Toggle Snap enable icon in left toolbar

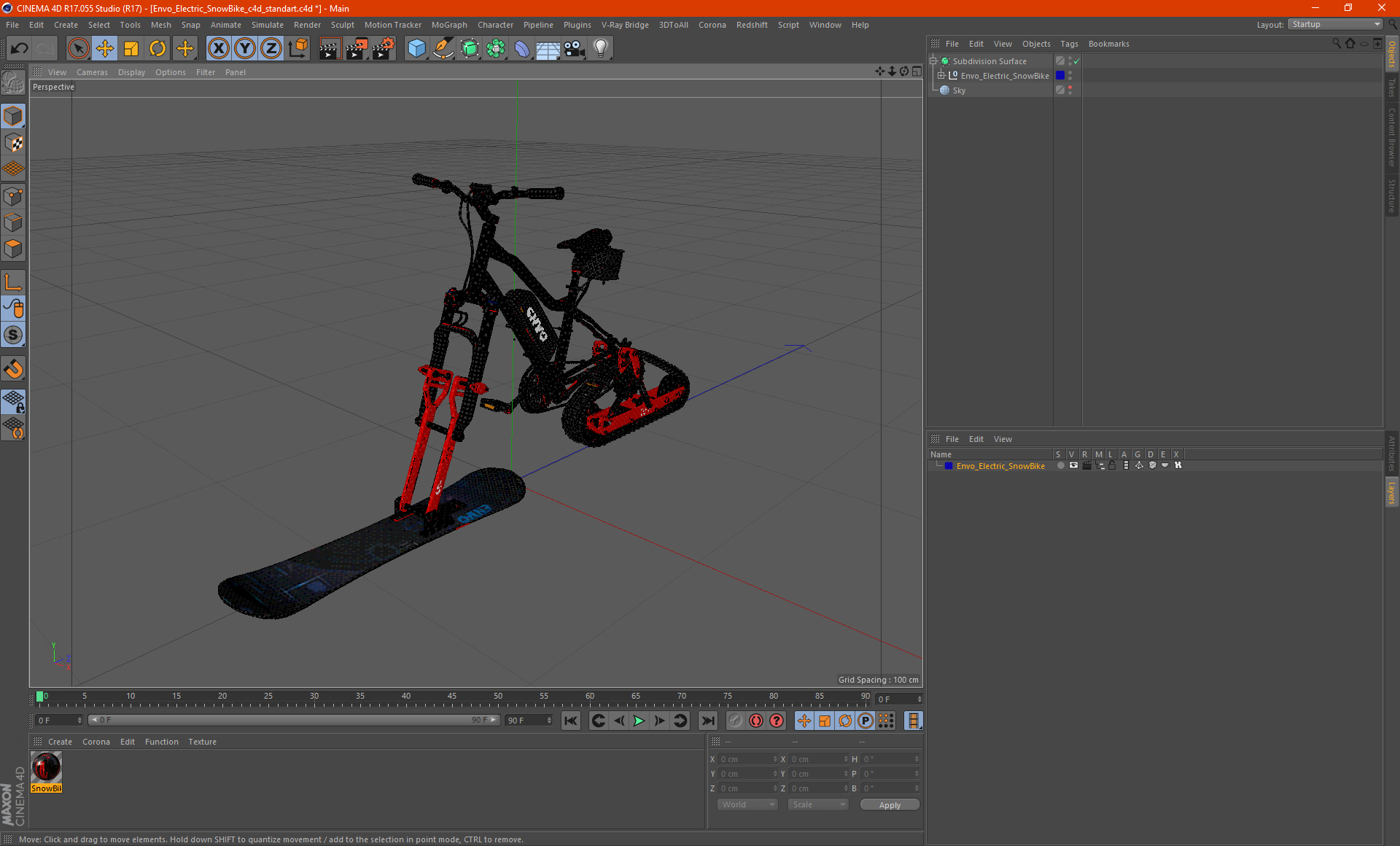(13, 369)
